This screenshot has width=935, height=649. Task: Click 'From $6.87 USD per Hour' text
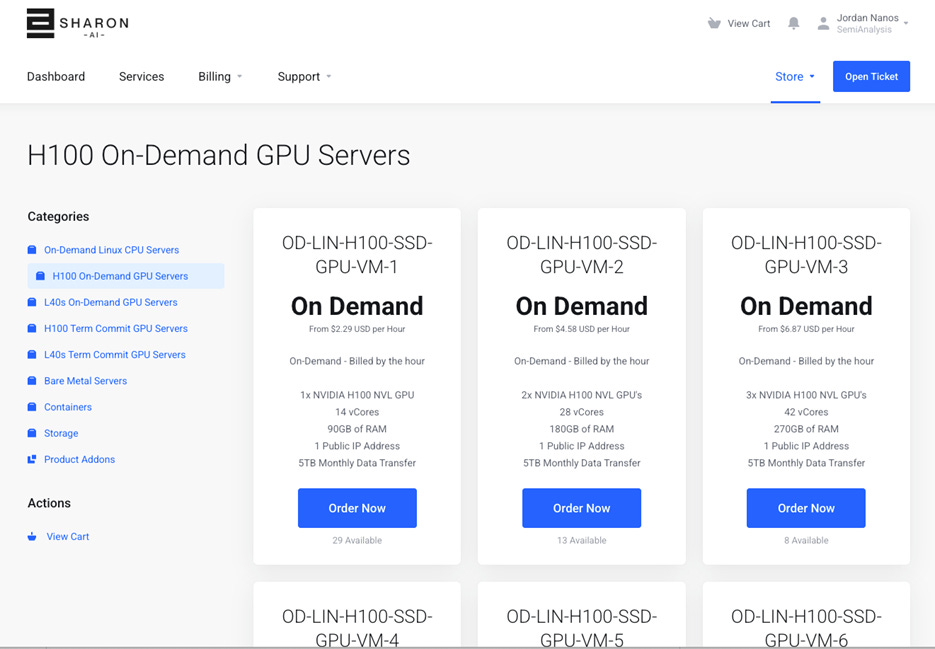point(806,329)
